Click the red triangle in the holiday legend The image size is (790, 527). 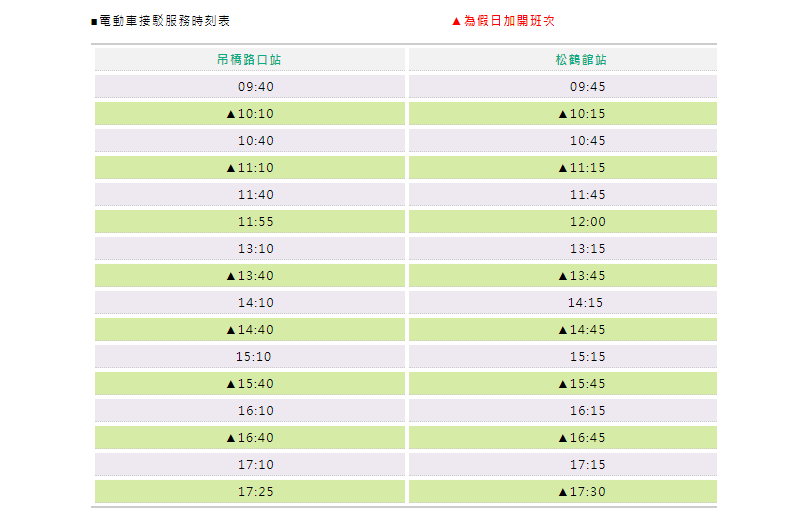(456, 21)
